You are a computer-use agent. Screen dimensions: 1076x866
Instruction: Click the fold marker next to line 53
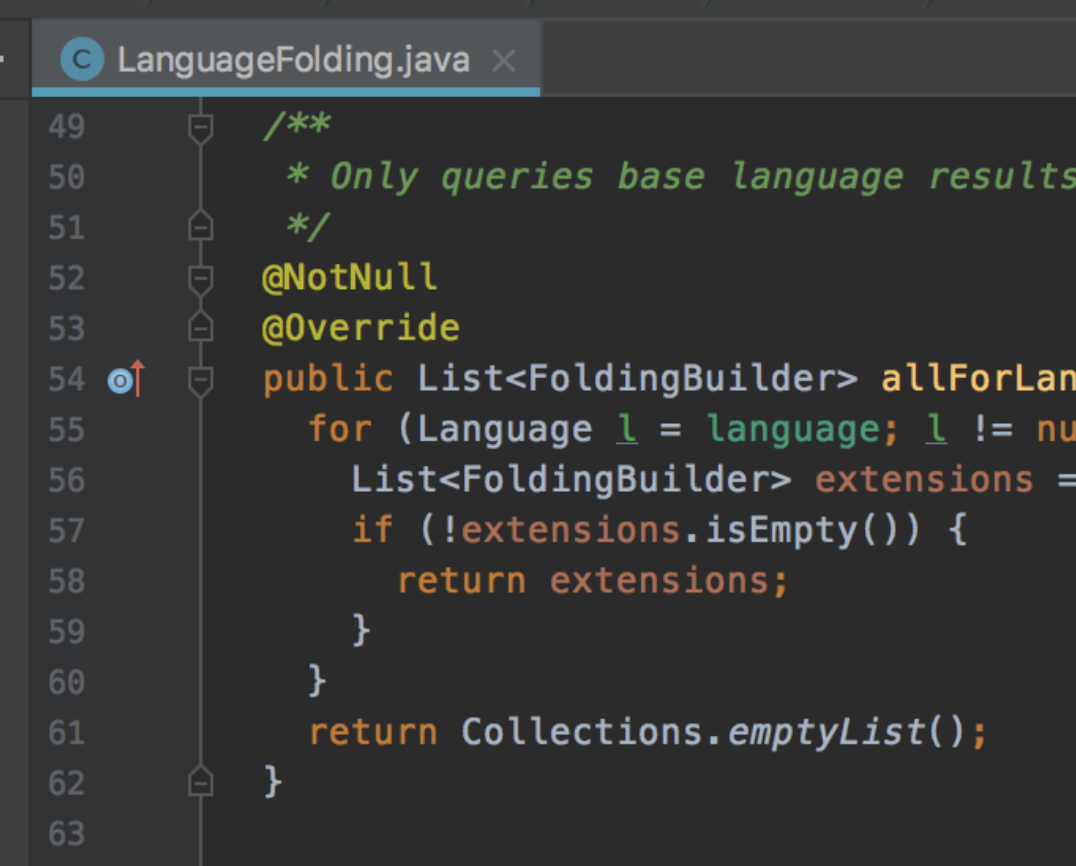point(200,327)
